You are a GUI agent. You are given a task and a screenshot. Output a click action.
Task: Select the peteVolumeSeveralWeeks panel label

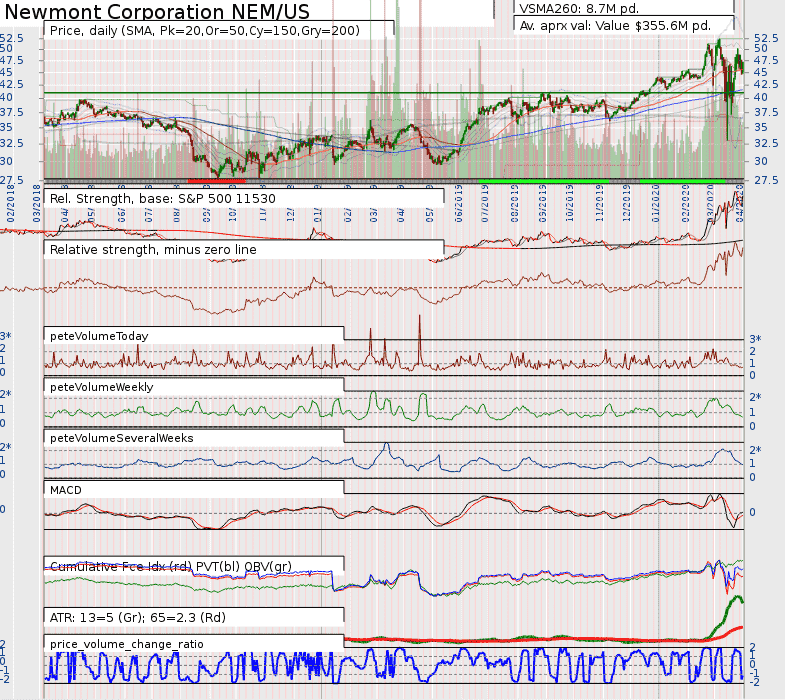coord(122,438)
